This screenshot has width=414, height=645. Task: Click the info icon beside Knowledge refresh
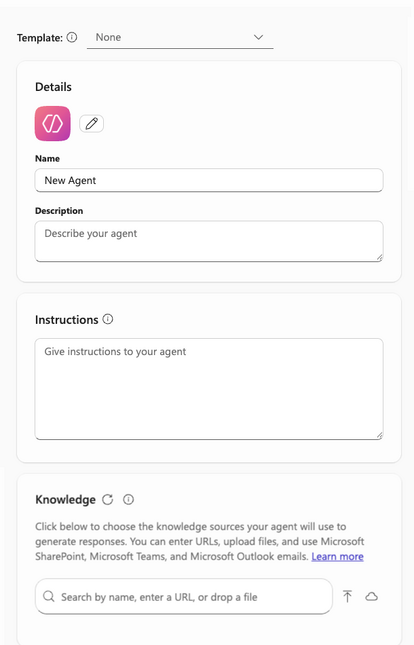coord(128,499)
